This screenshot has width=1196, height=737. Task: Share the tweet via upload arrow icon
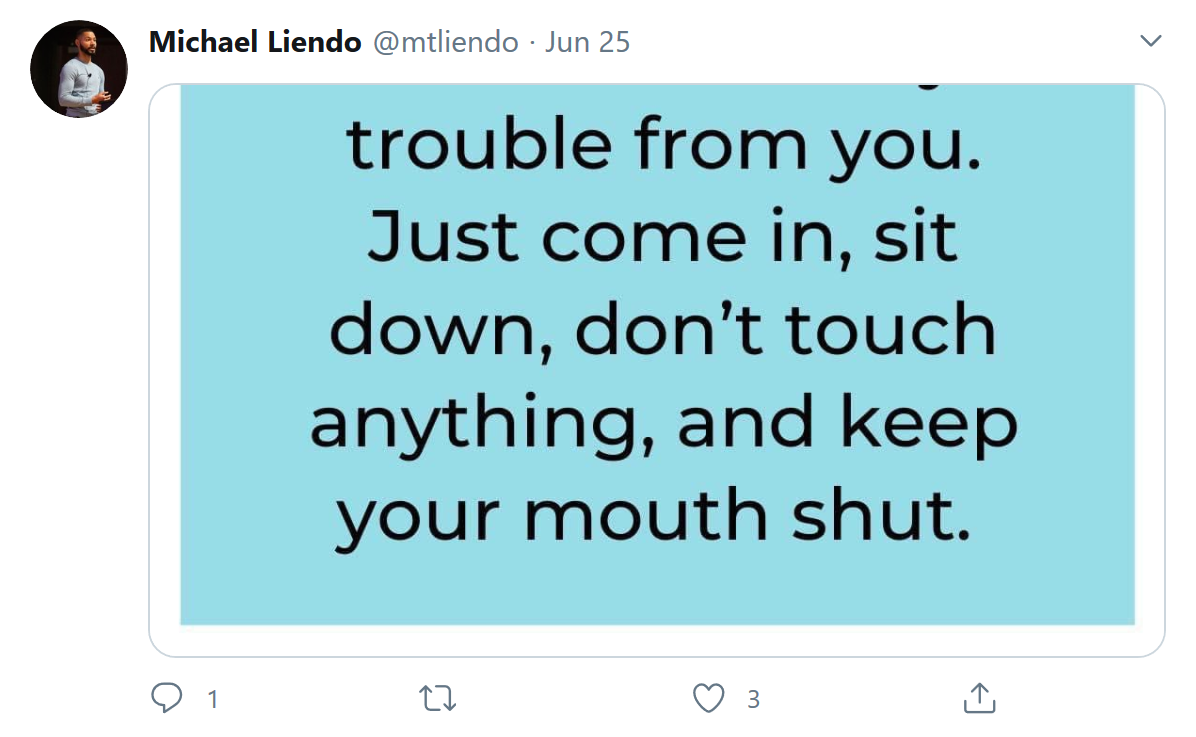979,697
